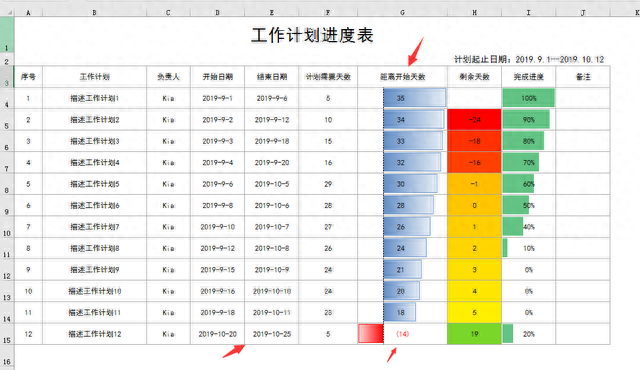640x370 pixels.
Task: Select column G header
Action: coord(402,13)
